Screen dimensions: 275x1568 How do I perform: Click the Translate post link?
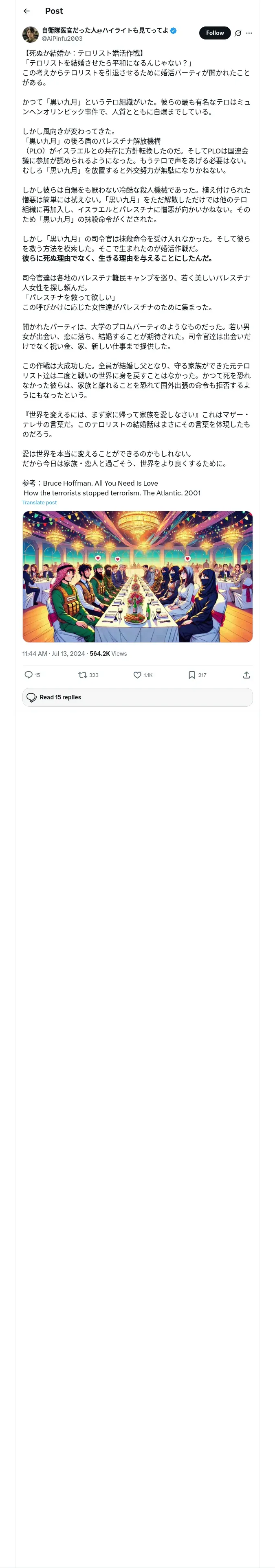(x=40, y=503)
